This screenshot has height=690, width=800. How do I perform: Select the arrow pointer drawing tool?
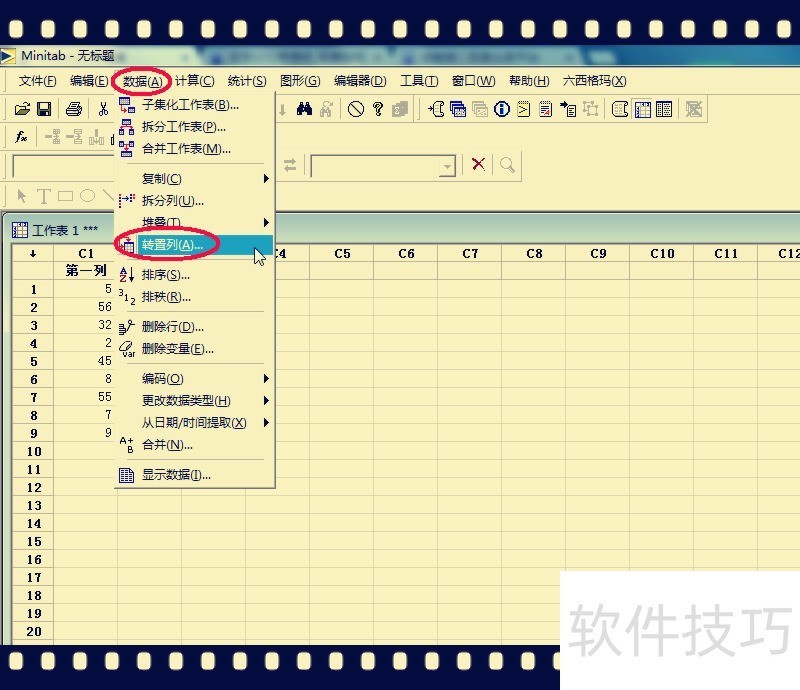[x=21, y=195]
